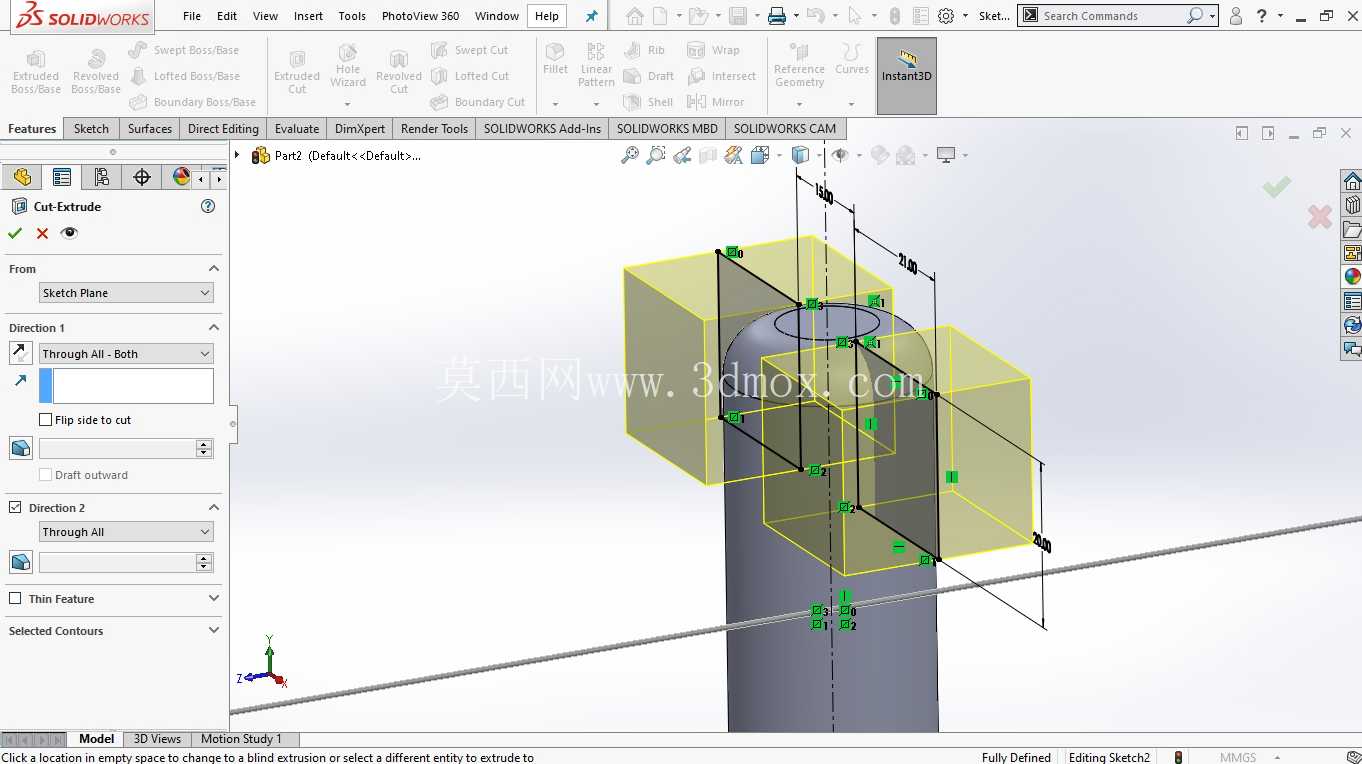The height and width of the screenshot is (764, 1362).
Task: Open Custom Properties task pane icon
Action: click(1352, 301)
